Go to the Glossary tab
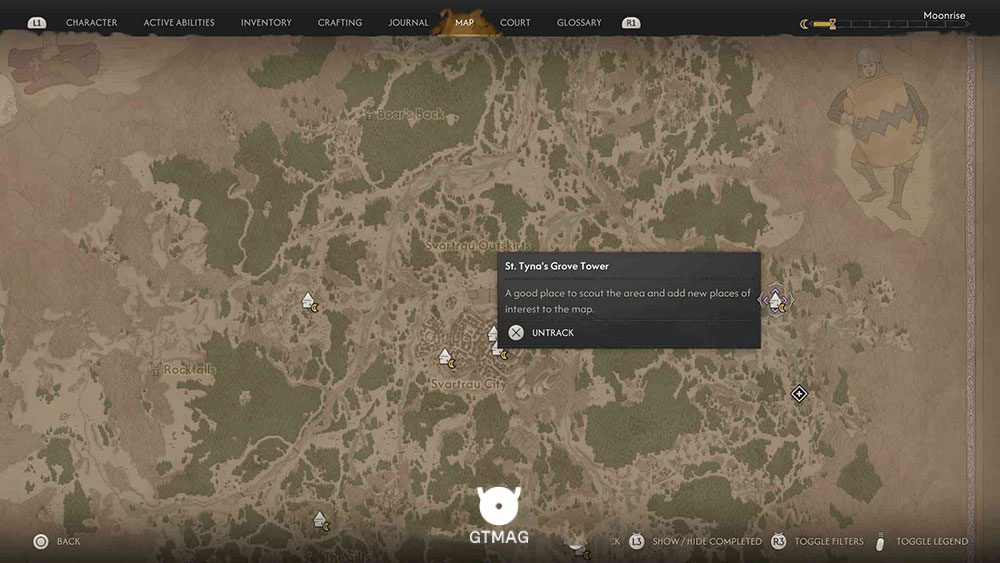 tap(579, 22)
